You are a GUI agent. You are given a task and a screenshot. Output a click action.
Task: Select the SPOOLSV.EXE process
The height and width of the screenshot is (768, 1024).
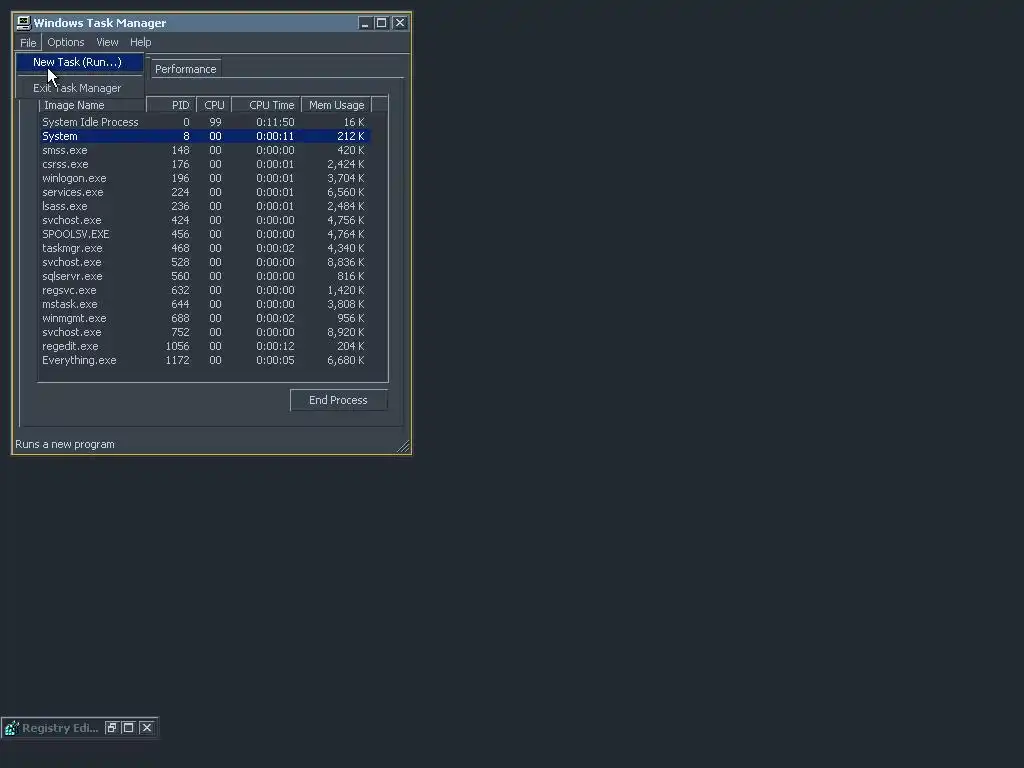click(x=205, y=234)
